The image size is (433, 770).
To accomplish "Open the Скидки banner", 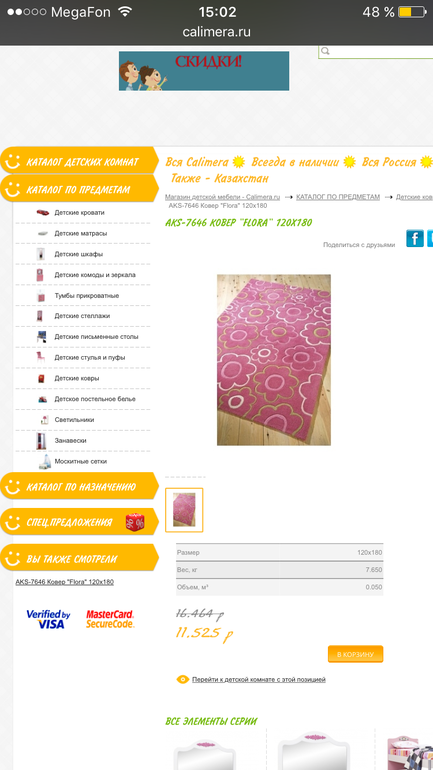I will click(204, 71).
